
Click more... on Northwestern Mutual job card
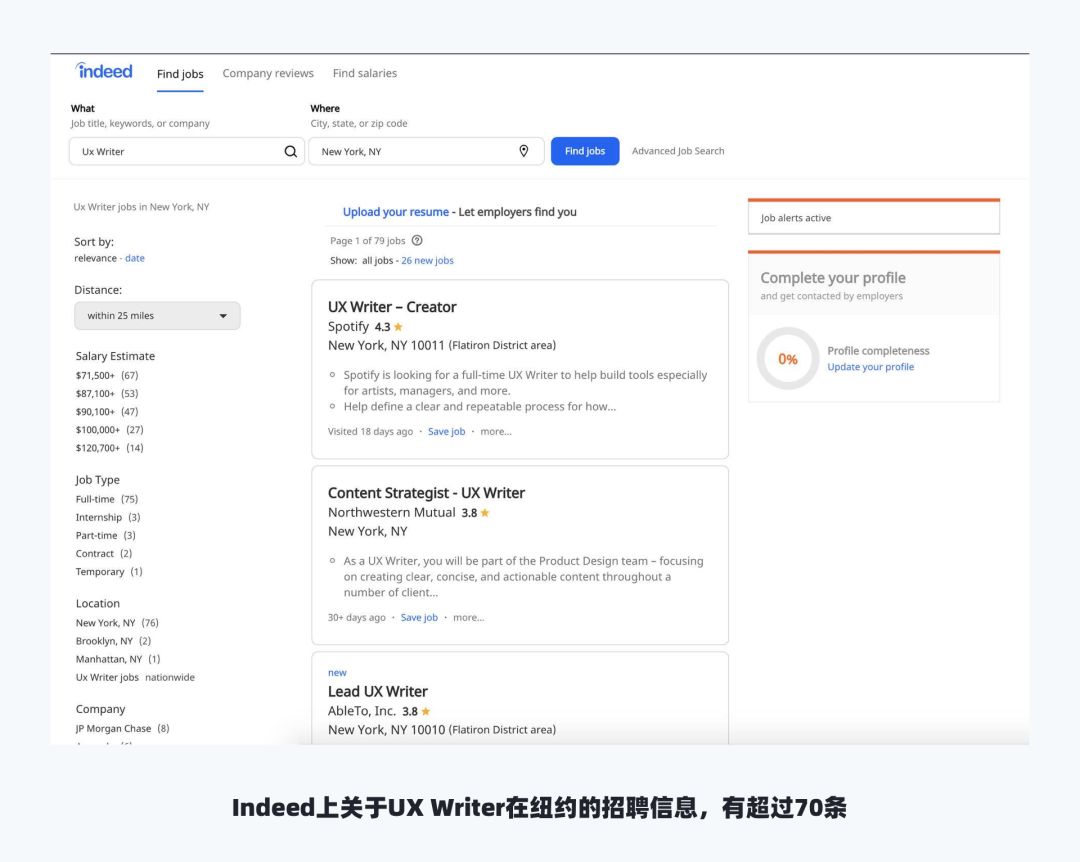(x=468, y=617)
